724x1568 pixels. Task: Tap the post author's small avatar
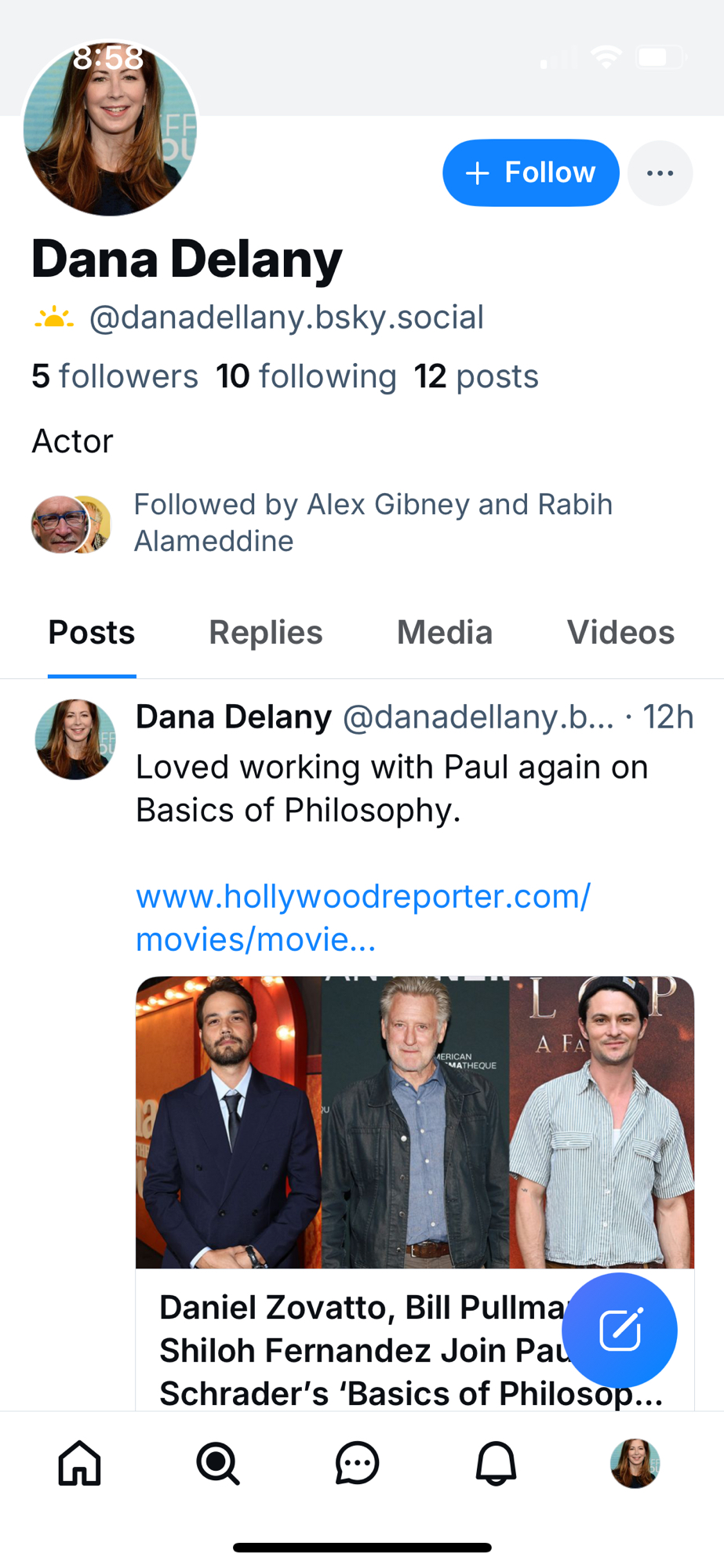click(x=75, y=739)
